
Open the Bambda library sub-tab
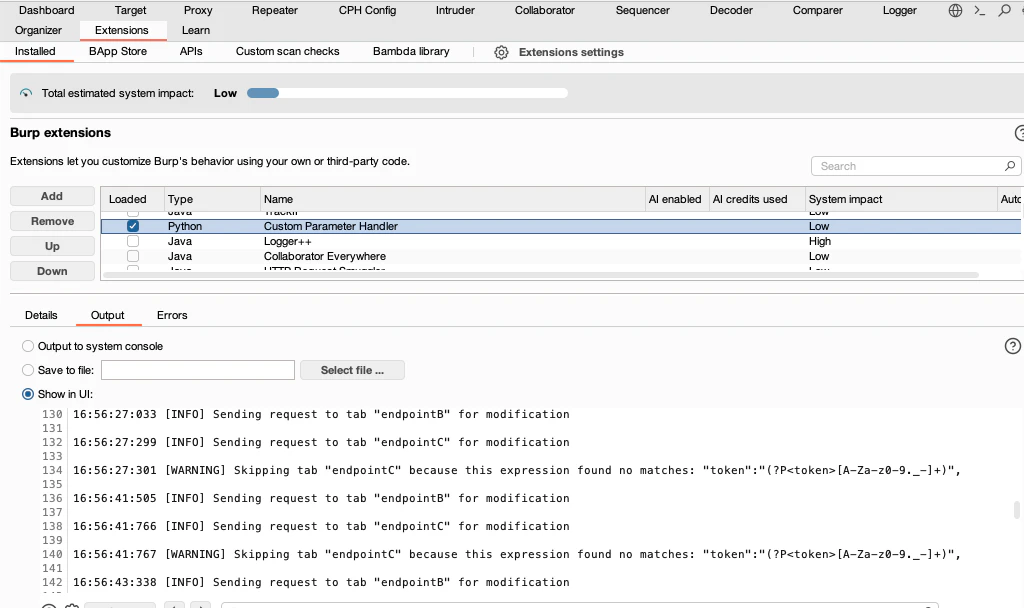point(411,51)
